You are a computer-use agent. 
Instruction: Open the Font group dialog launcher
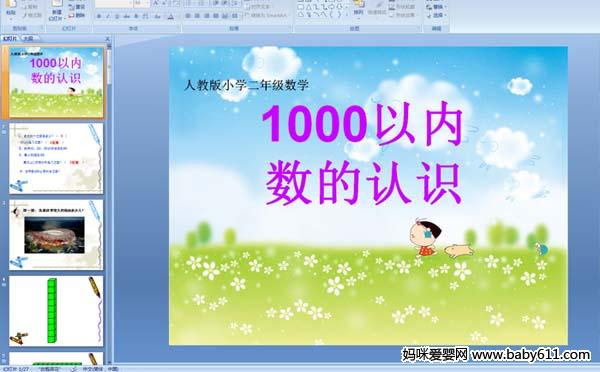point(178,28)
